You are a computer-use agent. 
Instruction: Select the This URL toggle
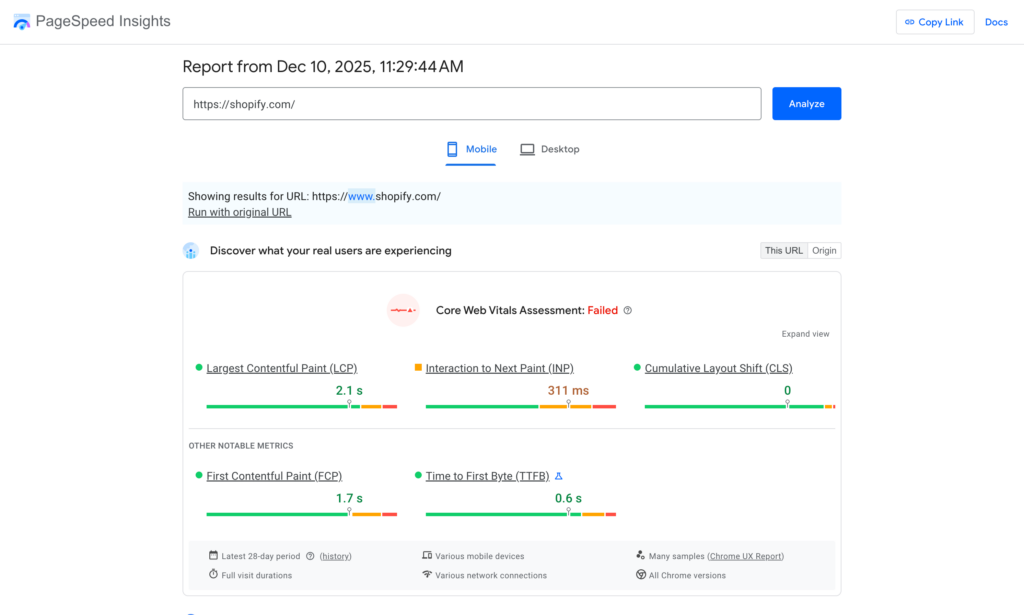coord(784,251)
